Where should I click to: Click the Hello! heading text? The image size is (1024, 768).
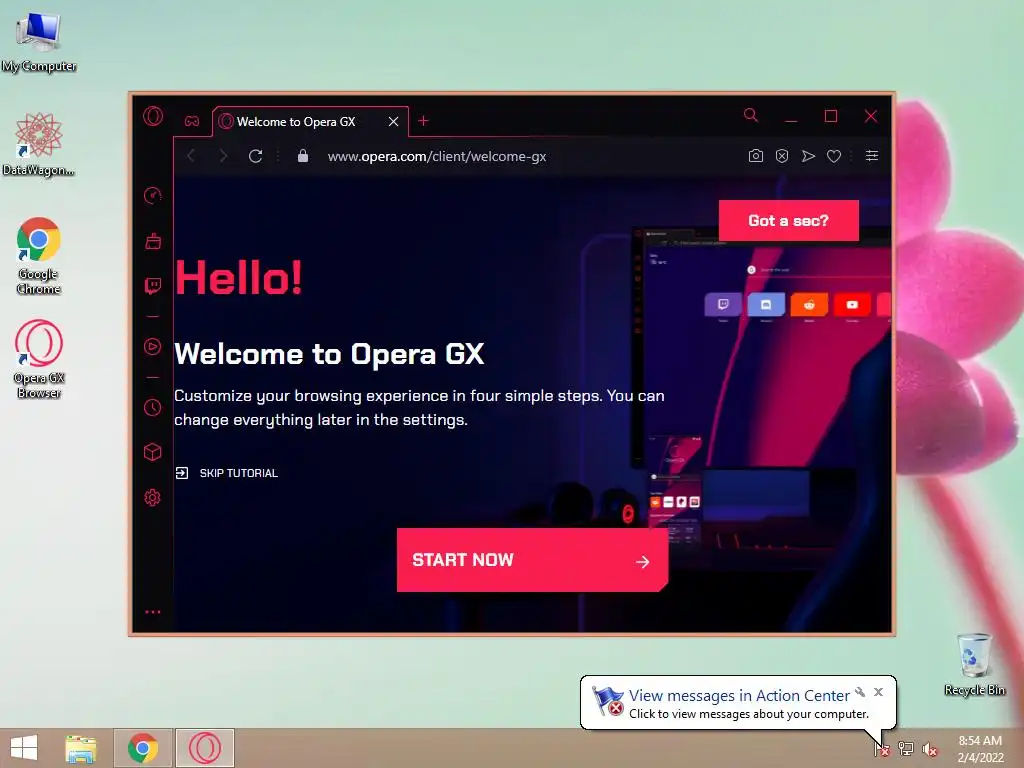click(238, 278)
